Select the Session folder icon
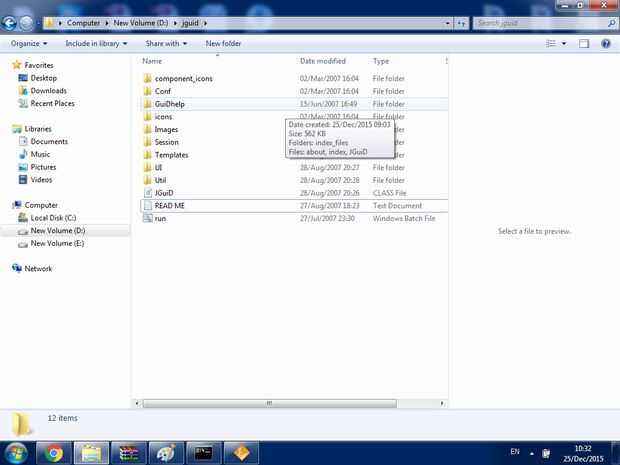This screenshot has height=465, width=620. pyautogui.click(x=147, y=142)
